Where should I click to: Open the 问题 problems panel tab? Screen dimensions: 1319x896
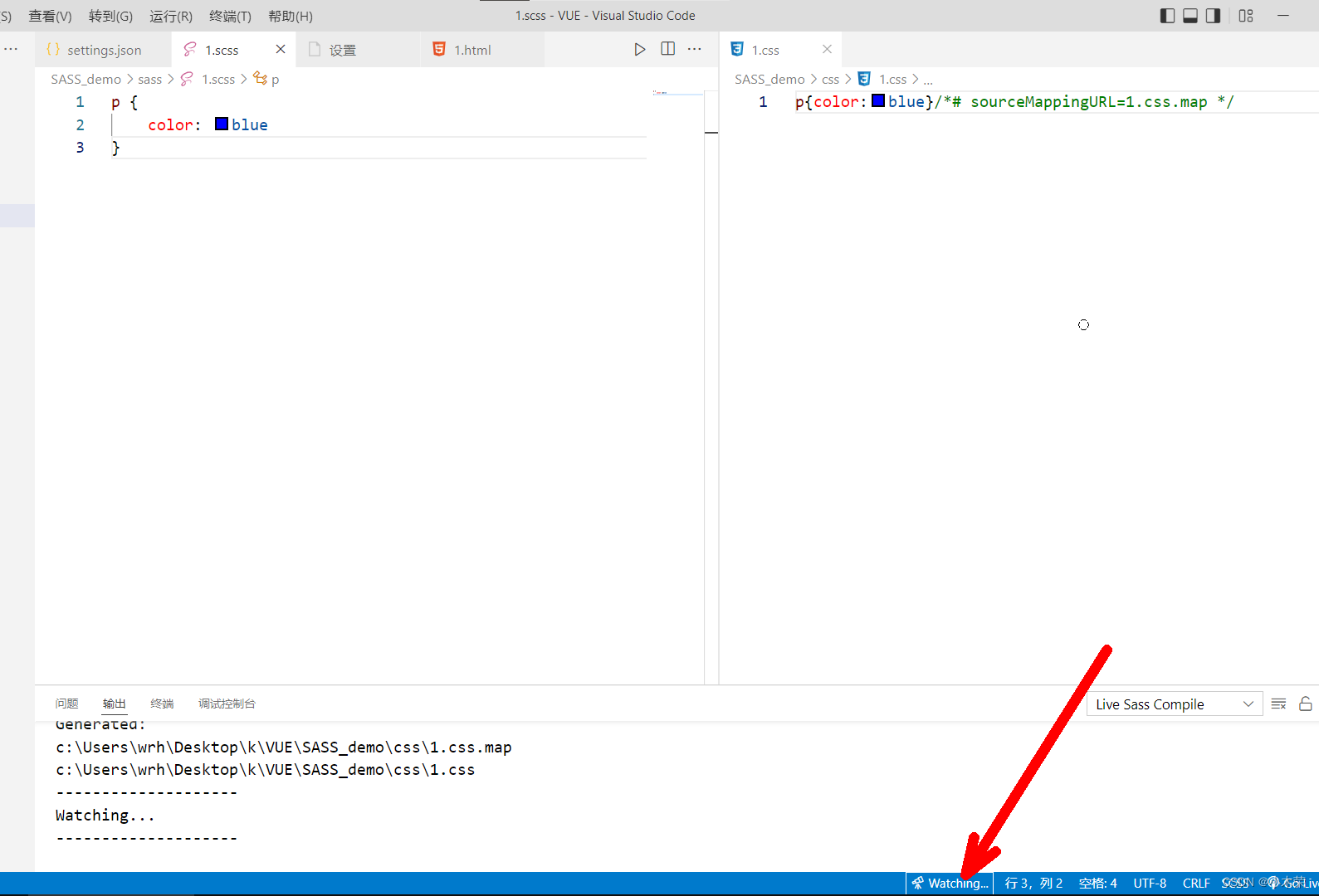tap(66, 704)
